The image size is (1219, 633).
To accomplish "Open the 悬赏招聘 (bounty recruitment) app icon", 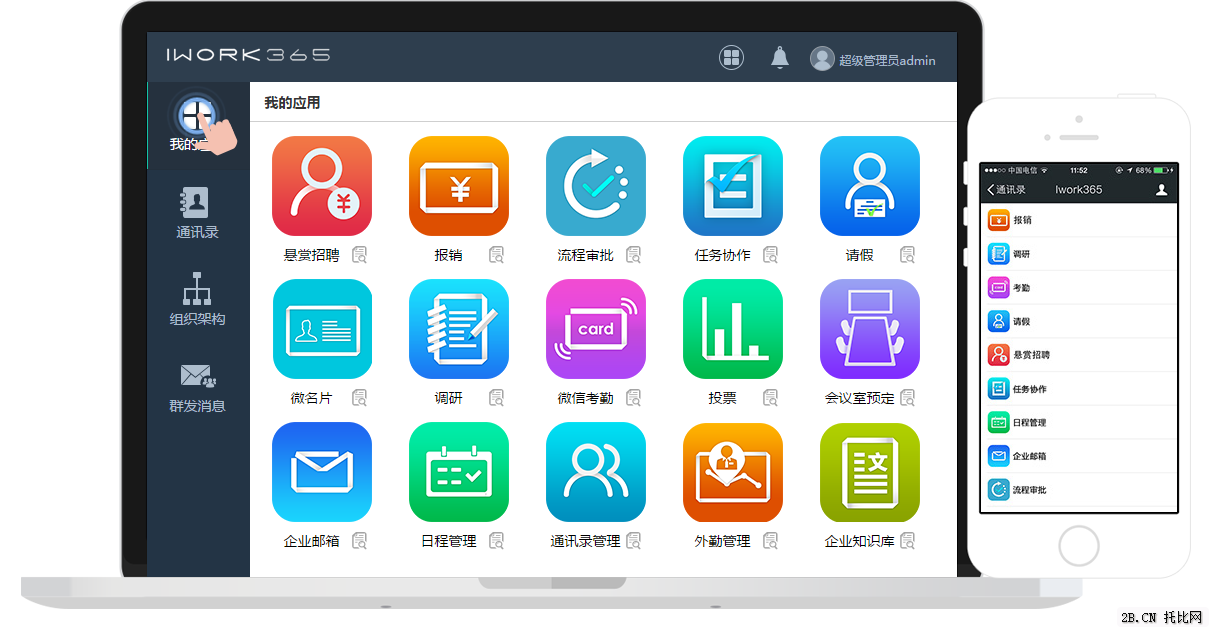I will 322,186.
